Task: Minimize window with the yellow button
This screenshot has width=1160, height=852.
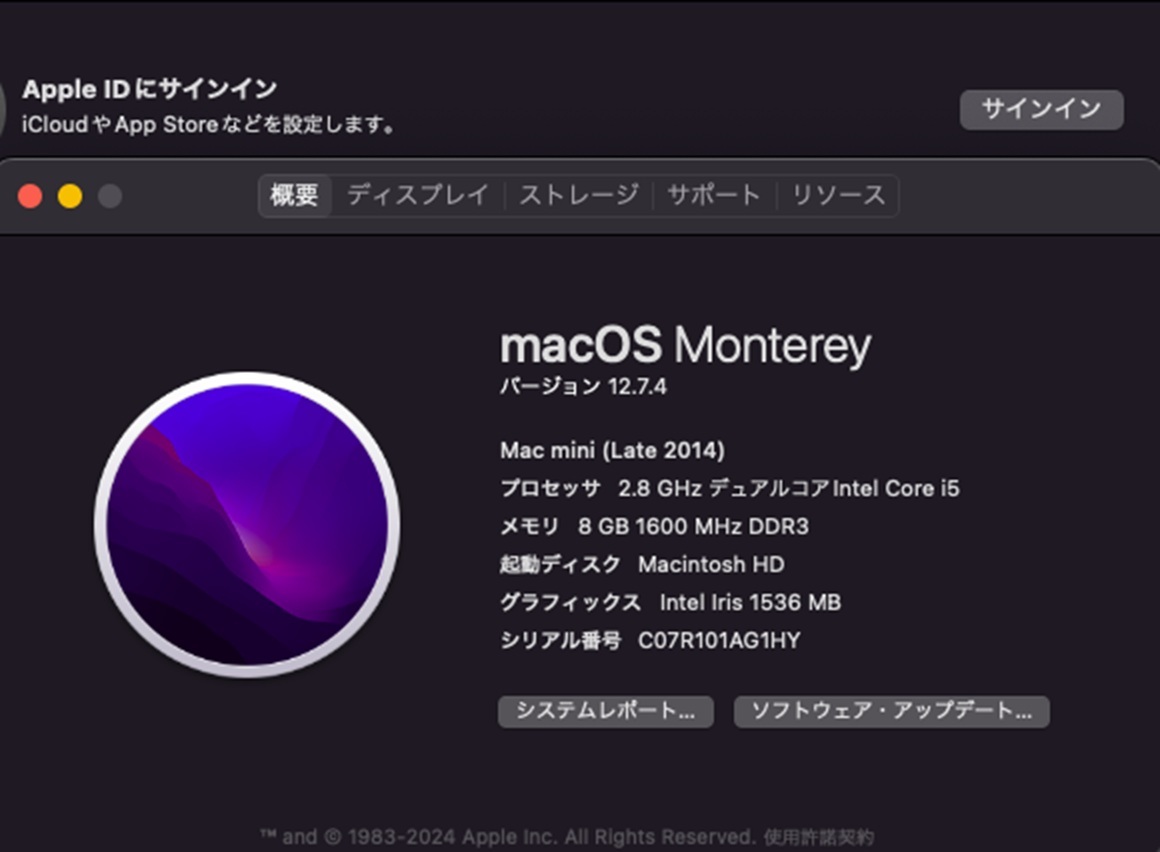Action: [70, 196]
